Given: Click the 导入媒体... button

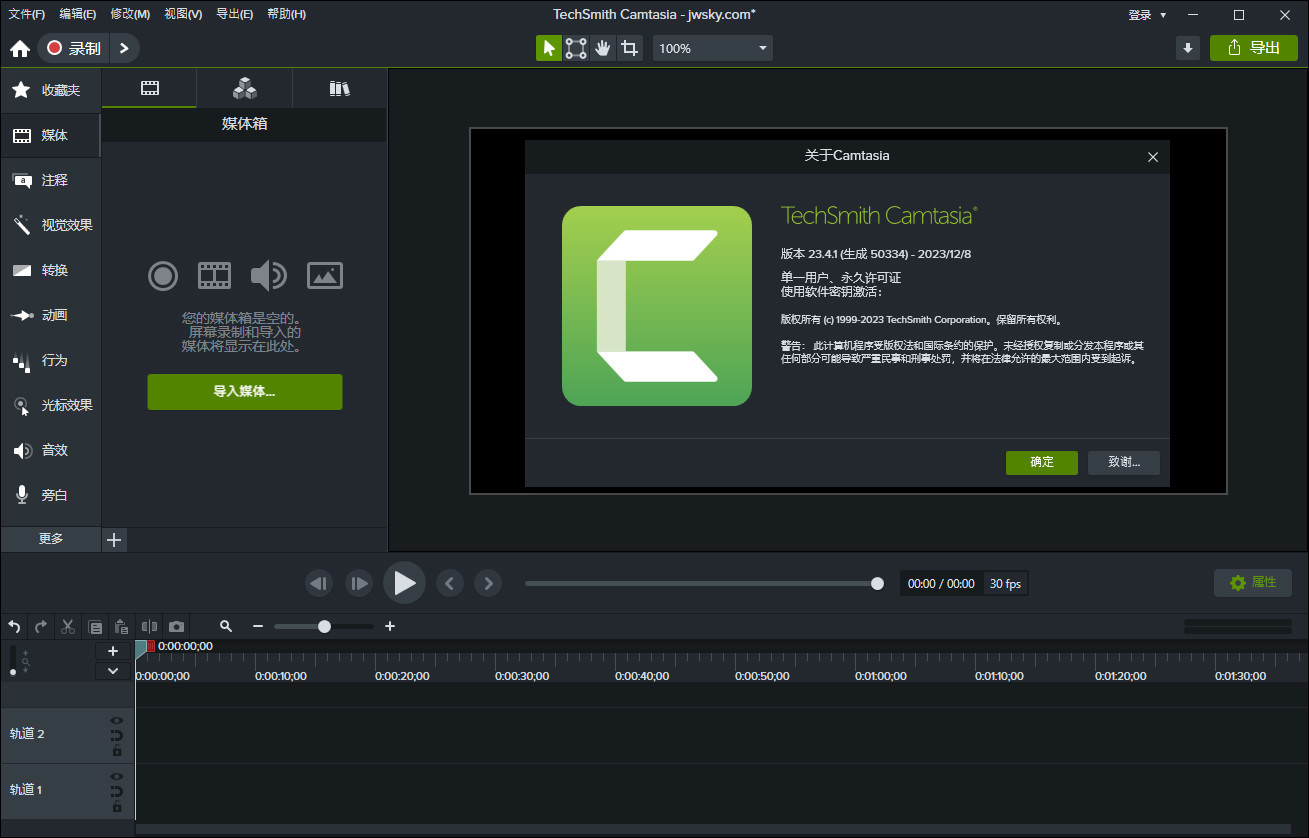Looking at the screenshot, I should pos(244,392).
